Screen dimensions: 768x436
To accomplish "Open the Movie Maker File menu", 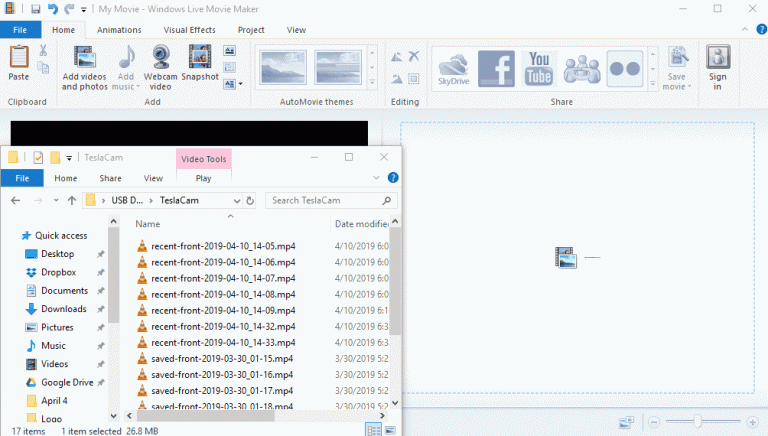I will 20,30.
